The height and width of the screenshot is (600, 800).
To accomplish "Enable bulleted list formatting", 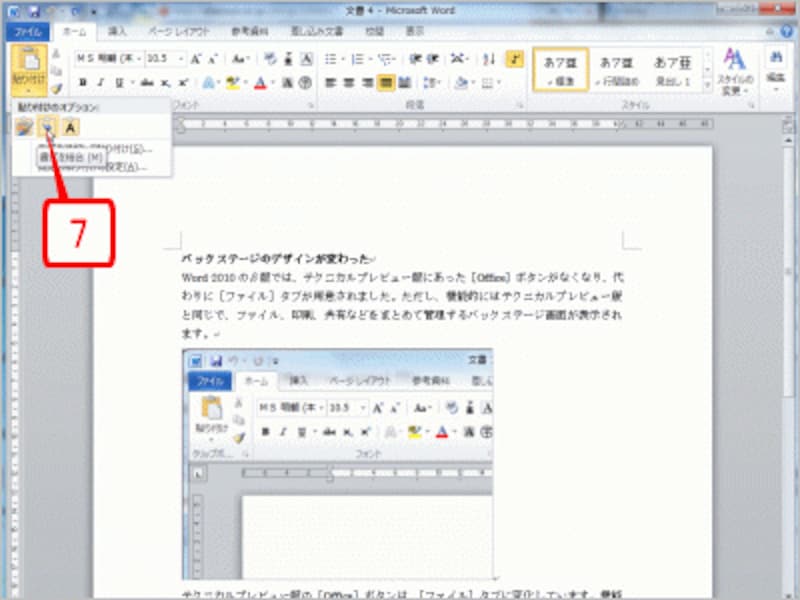I will point(331,58).
